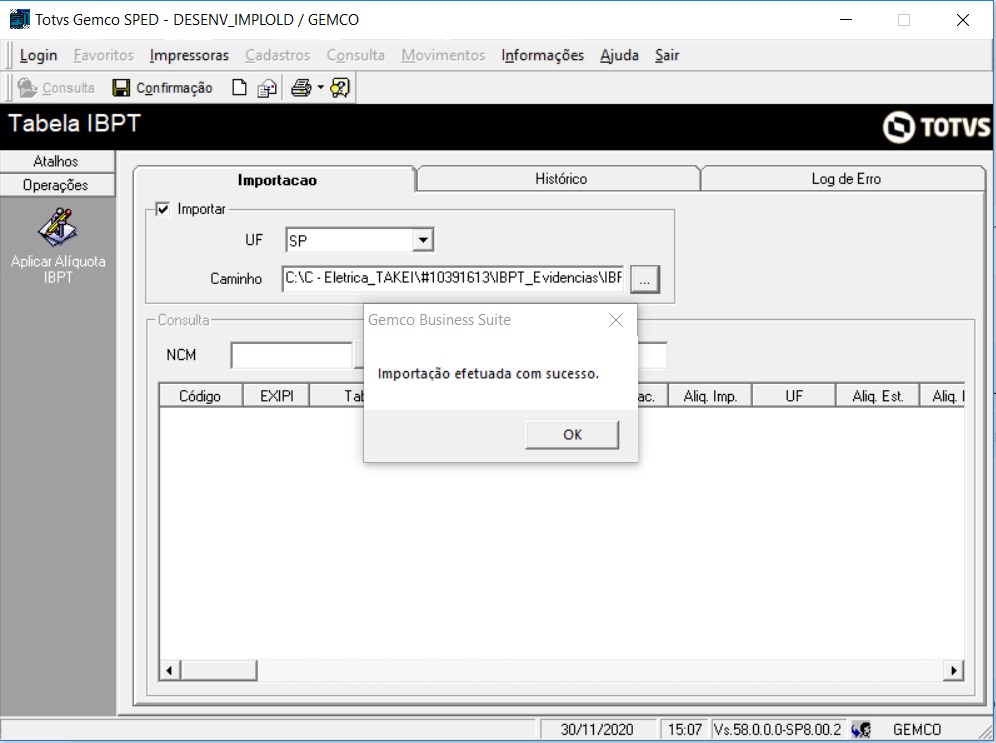Viewport: 996px width, 743px height.
Task: Click the greyed Movimentos menu
Action: click(x=443, y=55)
